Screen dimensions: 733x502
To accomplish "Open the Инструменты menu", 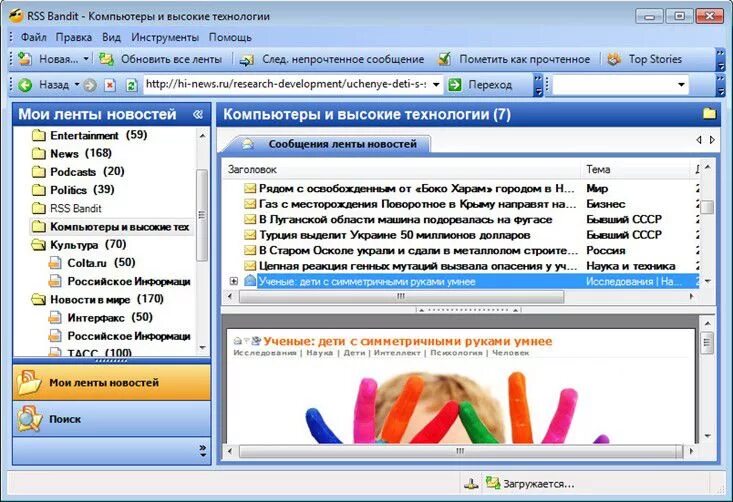I will pos(165,37).
